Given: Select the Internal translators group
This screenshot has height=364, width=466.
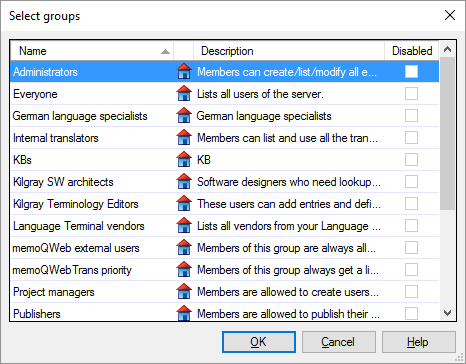Looking at the screenshot, I should coord(56,138).
